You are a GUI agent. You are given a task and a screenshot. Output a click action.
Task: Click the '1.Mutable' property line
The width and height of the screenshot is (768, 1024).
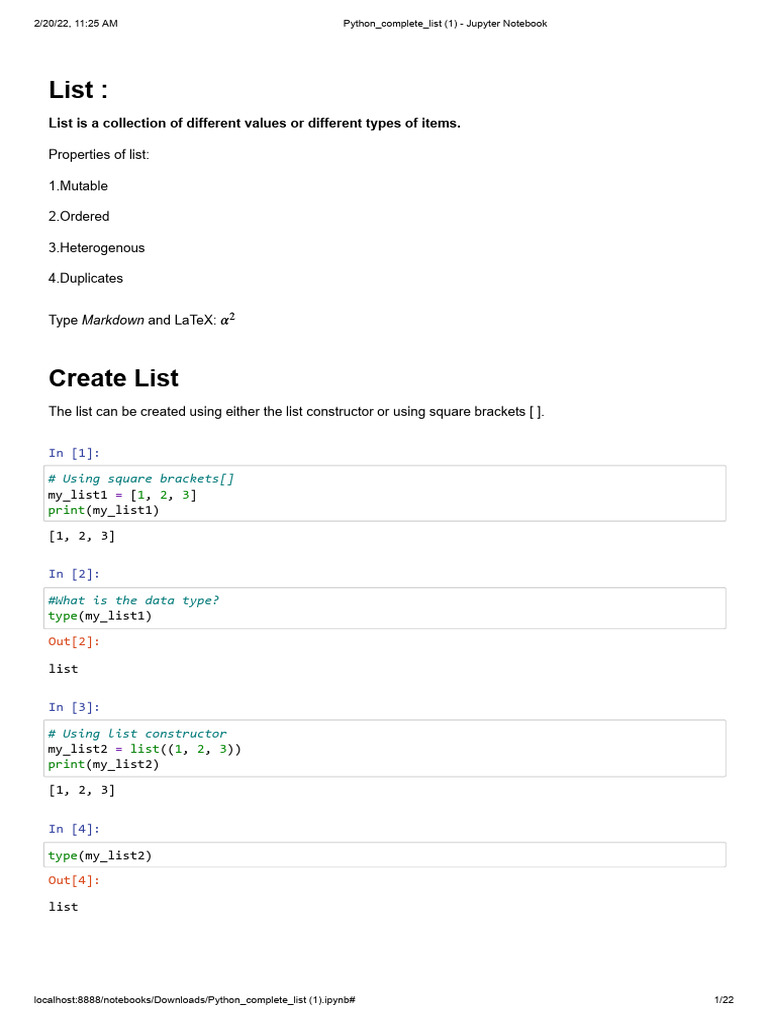click(x=78, y=186)
